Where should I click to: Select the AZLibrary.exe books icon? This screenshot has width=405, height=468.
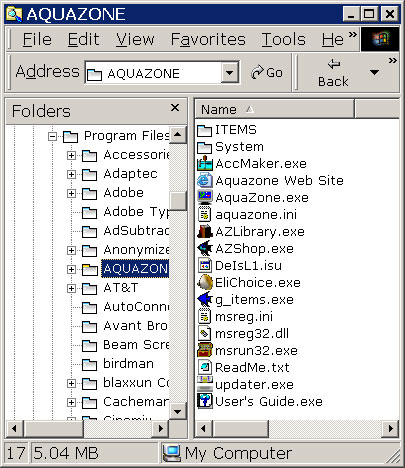pos(205,231)
